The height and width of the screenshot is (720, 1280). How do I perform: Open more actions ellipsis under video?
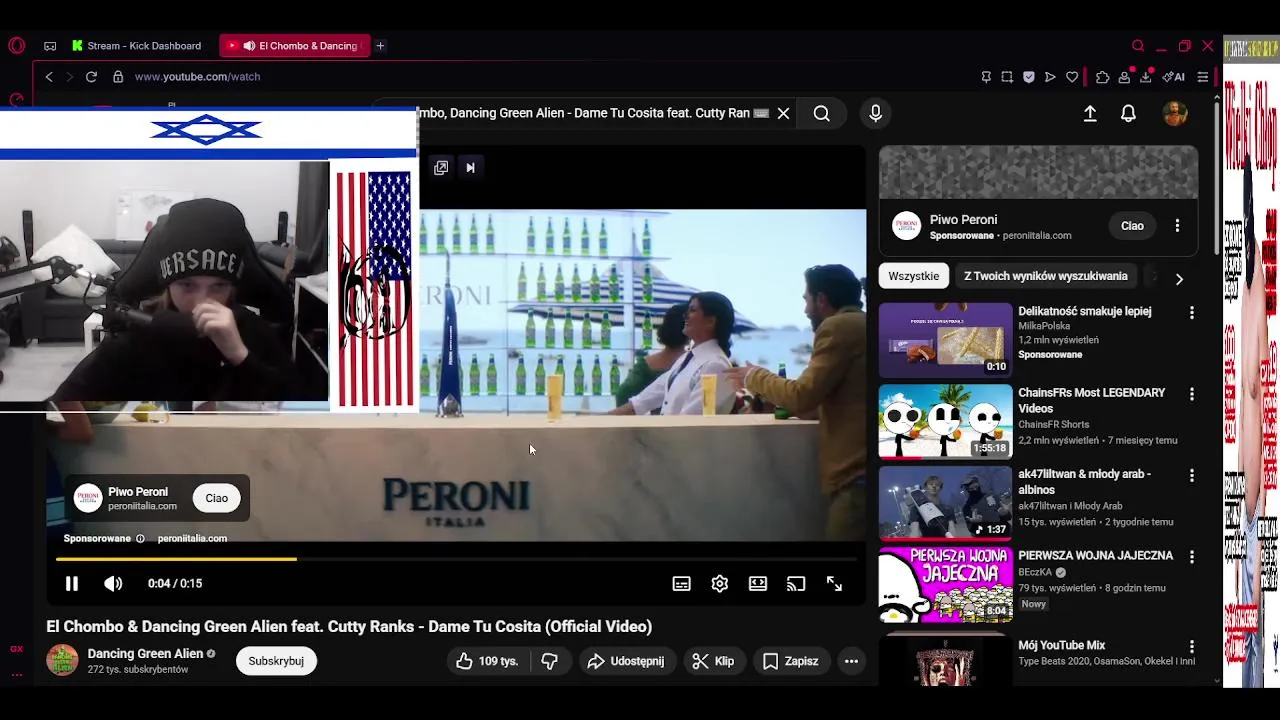[x=851, y=661]
